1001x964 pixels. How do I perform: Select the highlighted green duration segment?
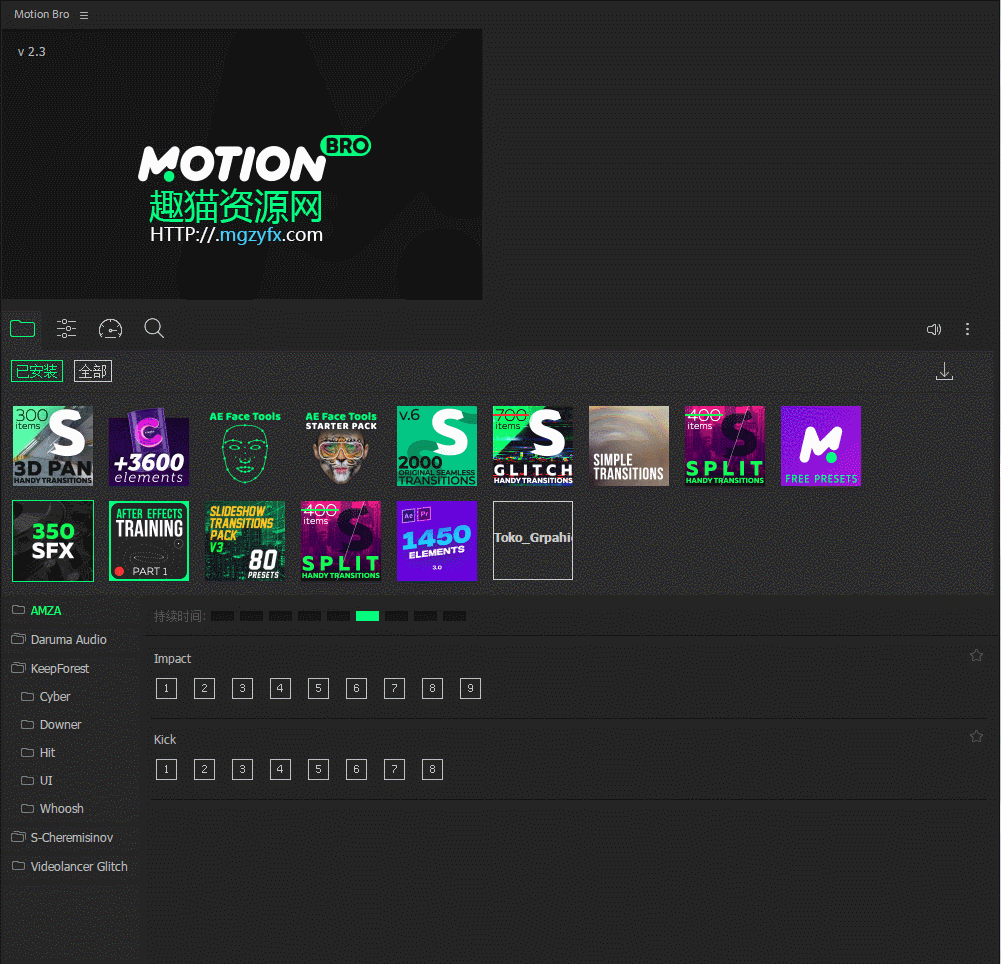pyautogui.click(x=367, y=616)
